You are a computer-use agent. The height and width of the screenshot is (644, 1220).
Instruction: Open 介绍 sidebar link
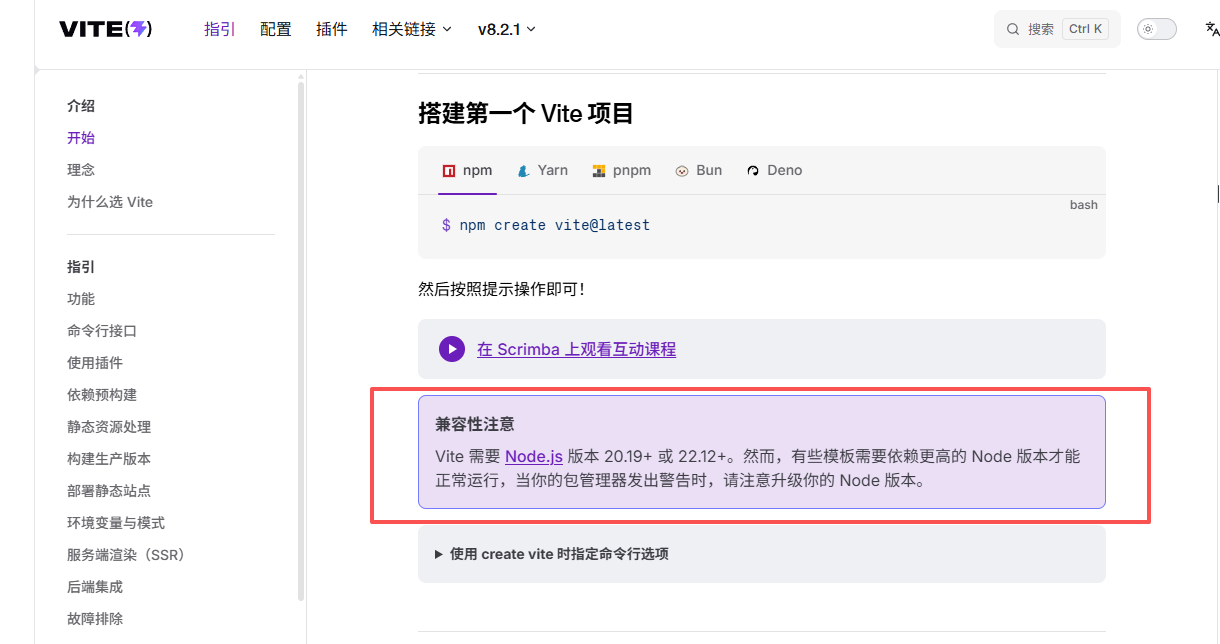pos(81,106)
